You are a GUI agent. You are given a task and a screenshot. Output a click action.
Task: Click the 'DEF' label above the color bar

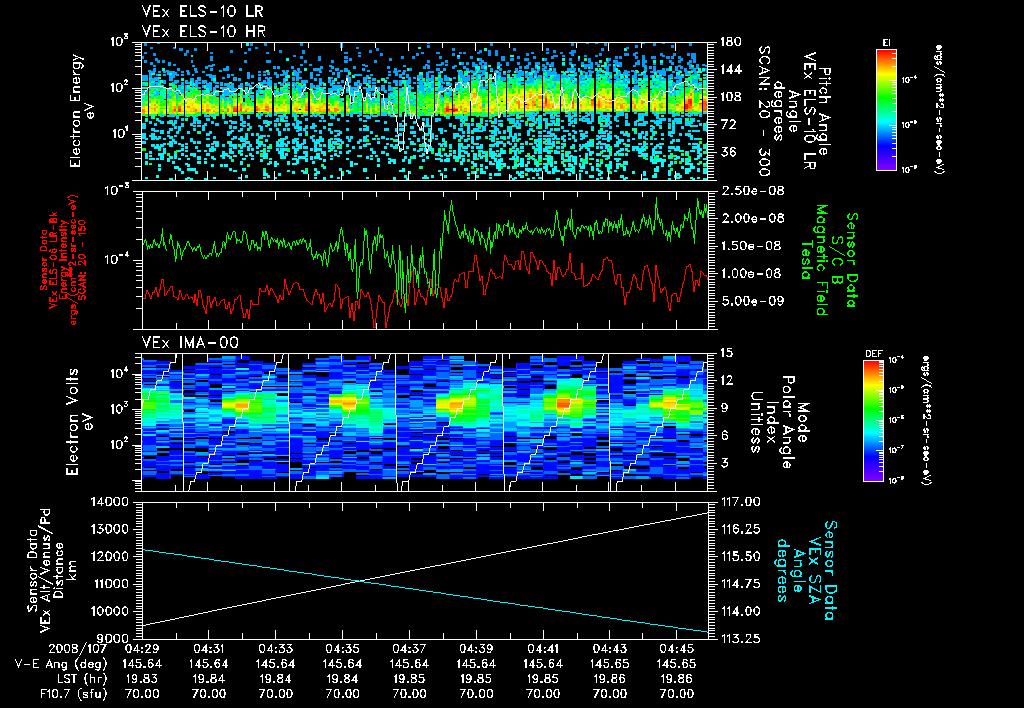click(873, 354)
